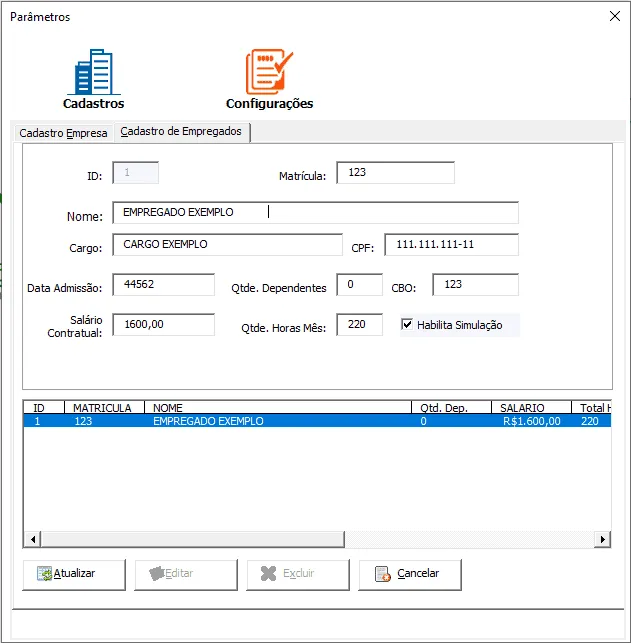Click the Editar button

186,575
